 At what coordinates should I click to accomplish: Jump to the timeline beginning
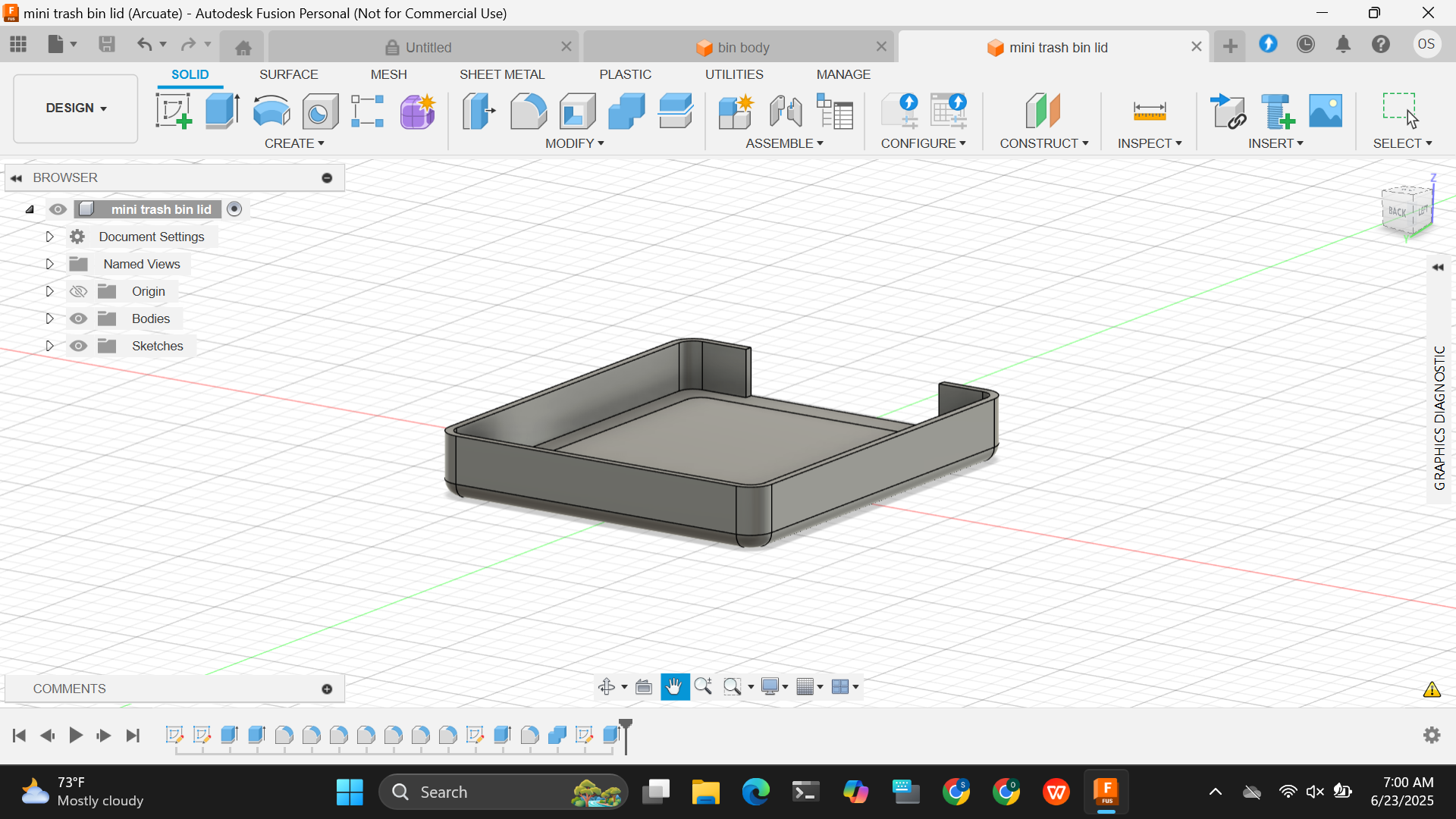20,735
